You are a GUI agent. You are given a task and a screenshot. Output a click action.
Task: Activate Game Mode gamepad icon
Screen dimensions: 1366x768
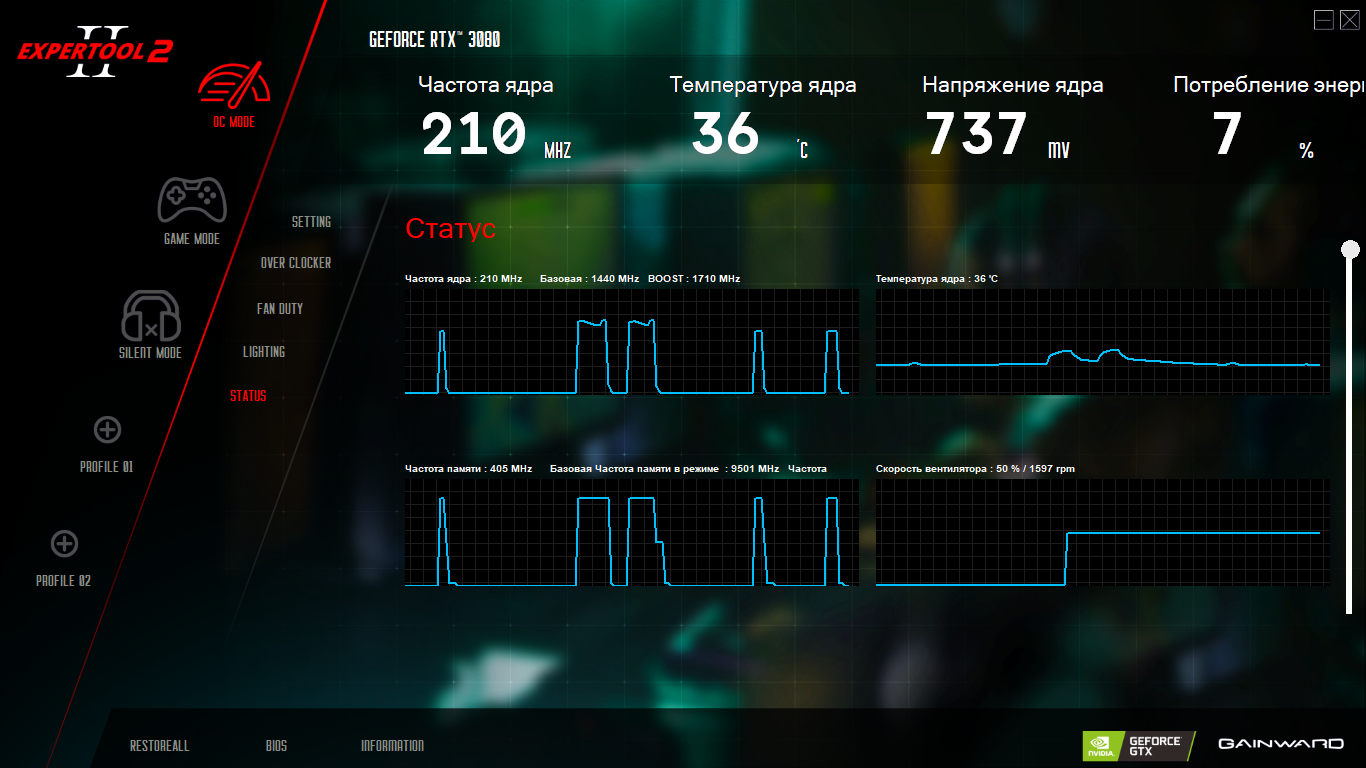coord(192,200)
